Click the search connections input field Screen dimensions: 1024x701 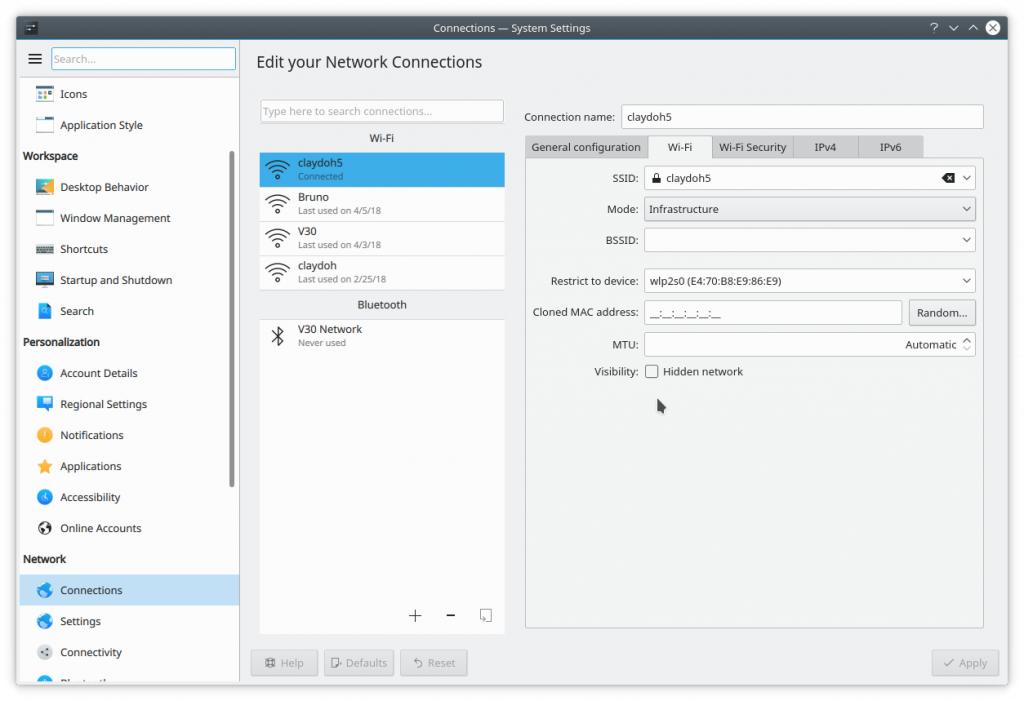point(381,111)
